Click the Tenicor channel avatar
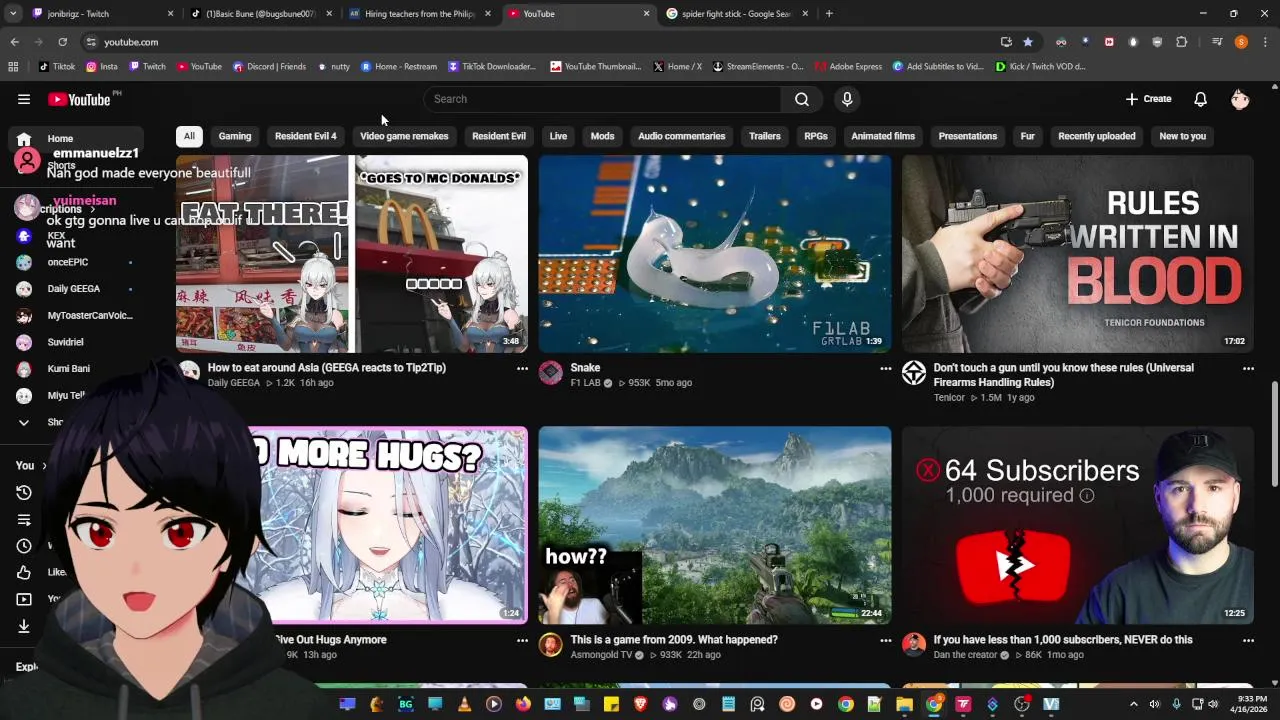 914,373
